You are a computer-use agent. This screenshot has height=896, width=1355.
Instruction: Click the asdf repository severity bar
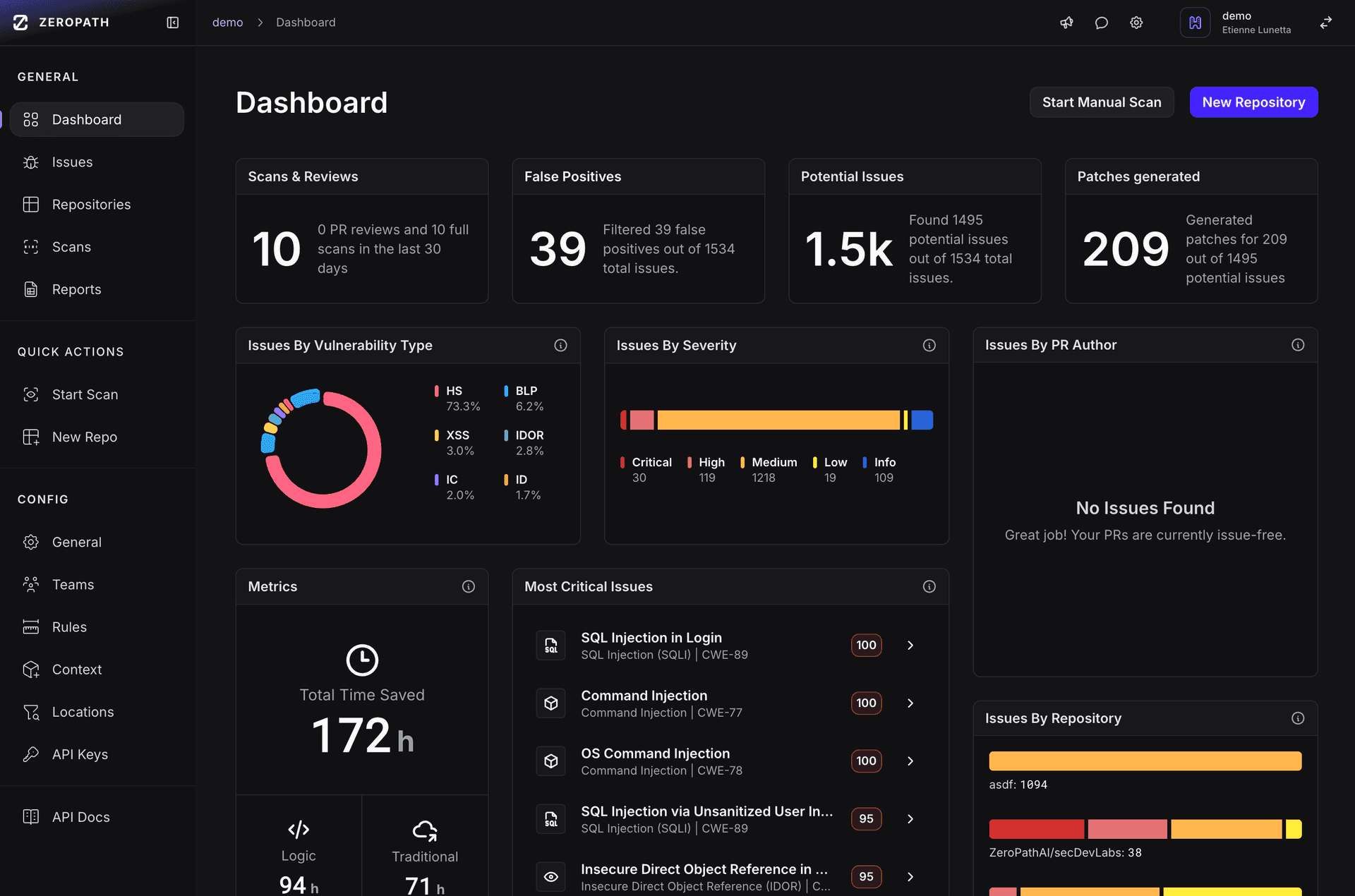tap(1145, 761)
